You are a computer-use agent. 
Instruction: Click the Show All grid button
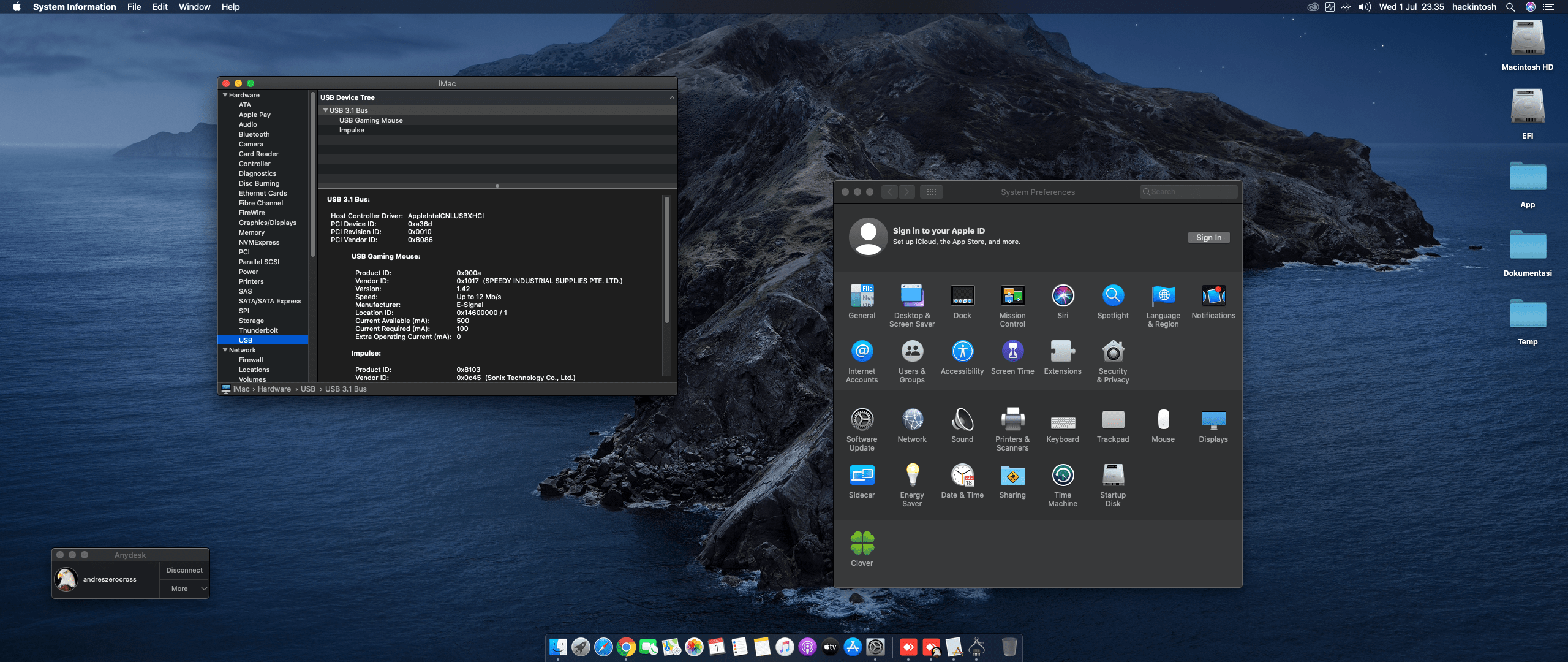click(x=931, y=192)
